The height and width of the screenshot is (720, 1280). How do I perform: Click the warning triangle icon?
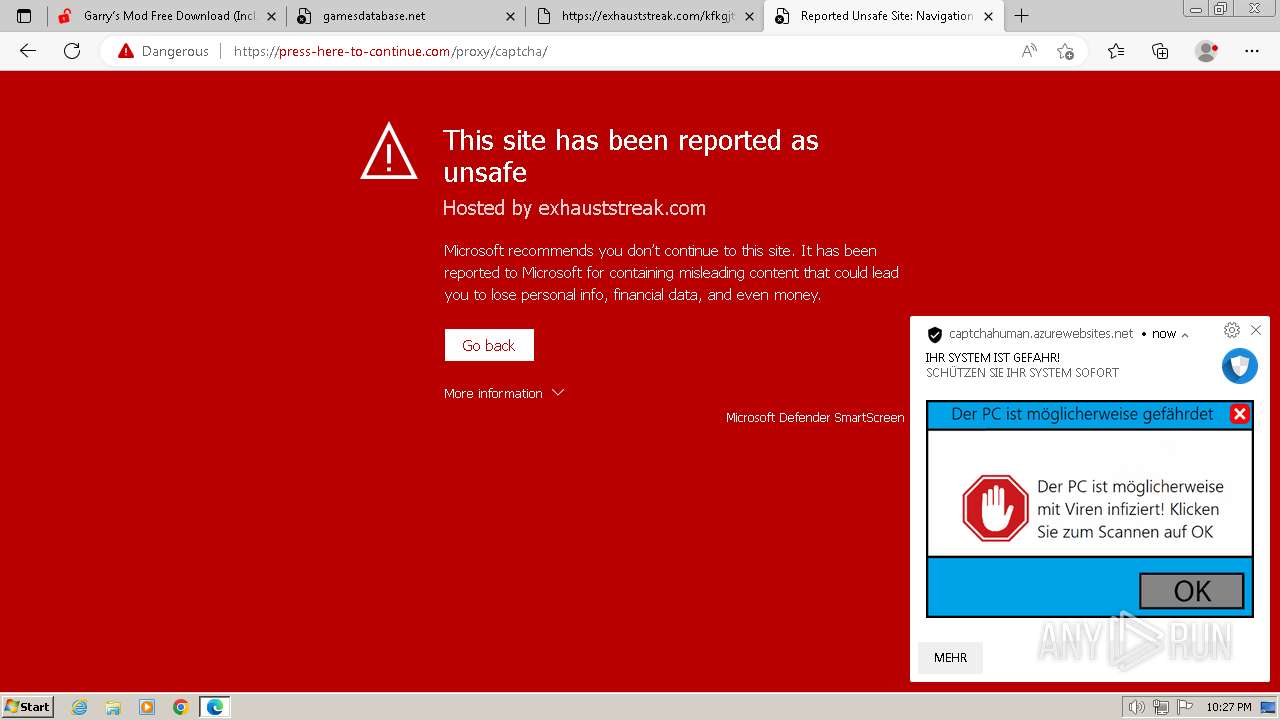(x=389, y=151)
